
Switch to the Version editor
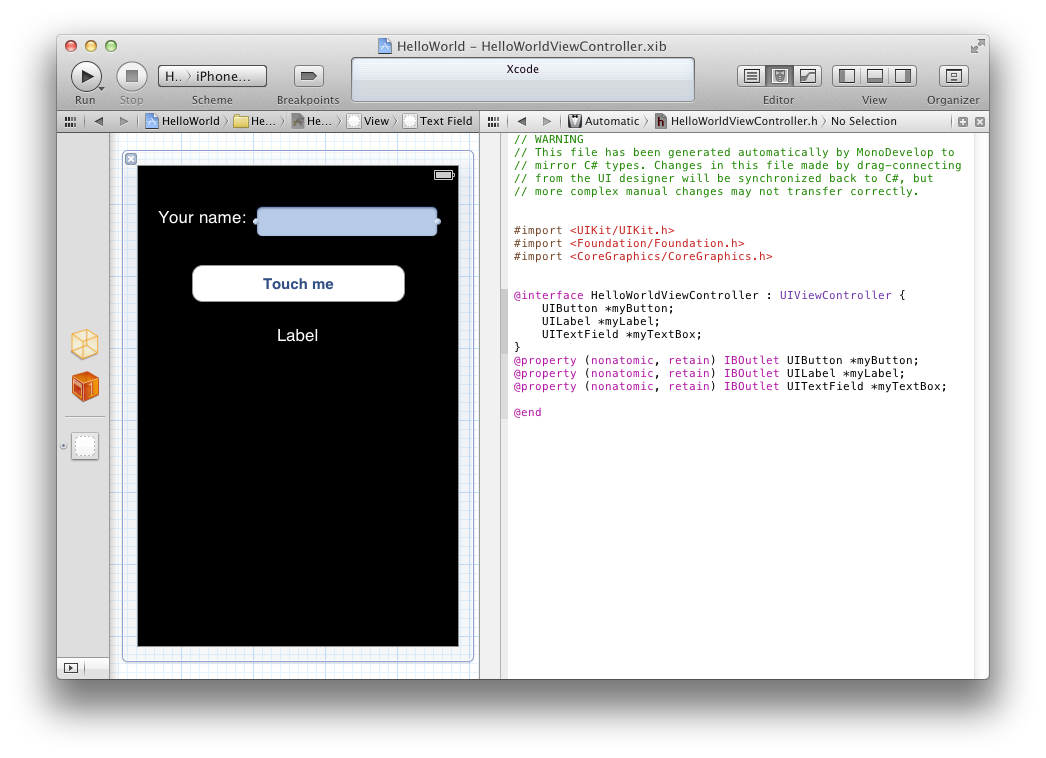[807, 76]
